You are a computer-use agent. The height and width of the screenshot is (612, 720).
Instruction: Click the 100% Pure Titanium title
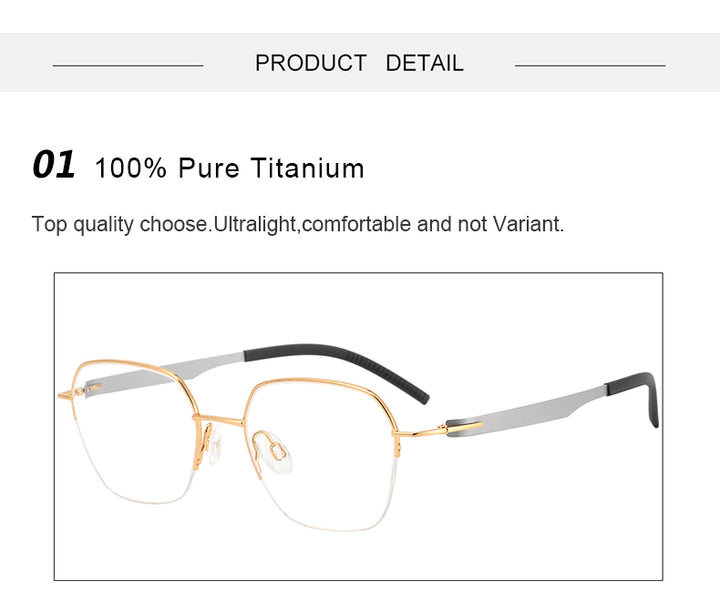[229, 168]
